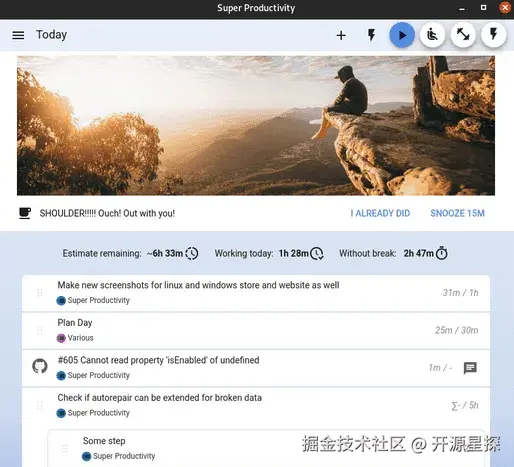Click the 1h 28m working today value
The height and width of the screenshot is (467, 514).
294,253
